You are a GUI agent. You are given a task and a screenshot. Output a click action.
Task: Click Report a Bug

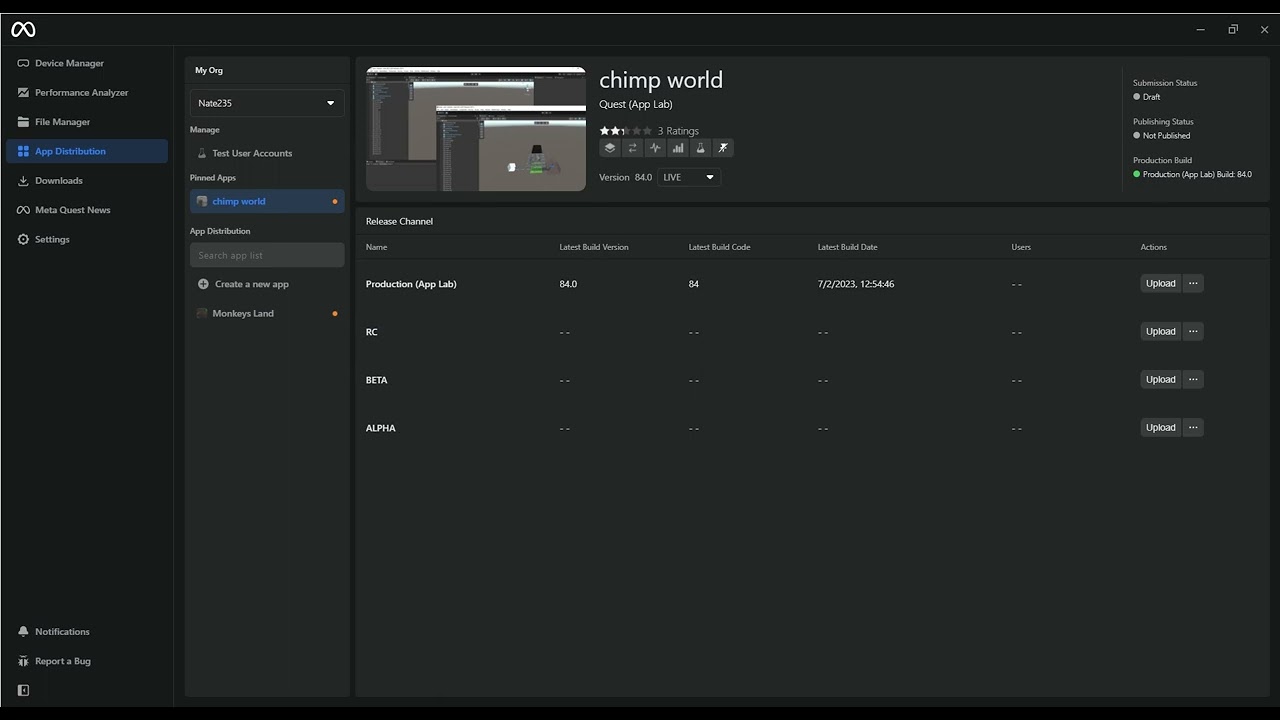click(x=87, y=661)
